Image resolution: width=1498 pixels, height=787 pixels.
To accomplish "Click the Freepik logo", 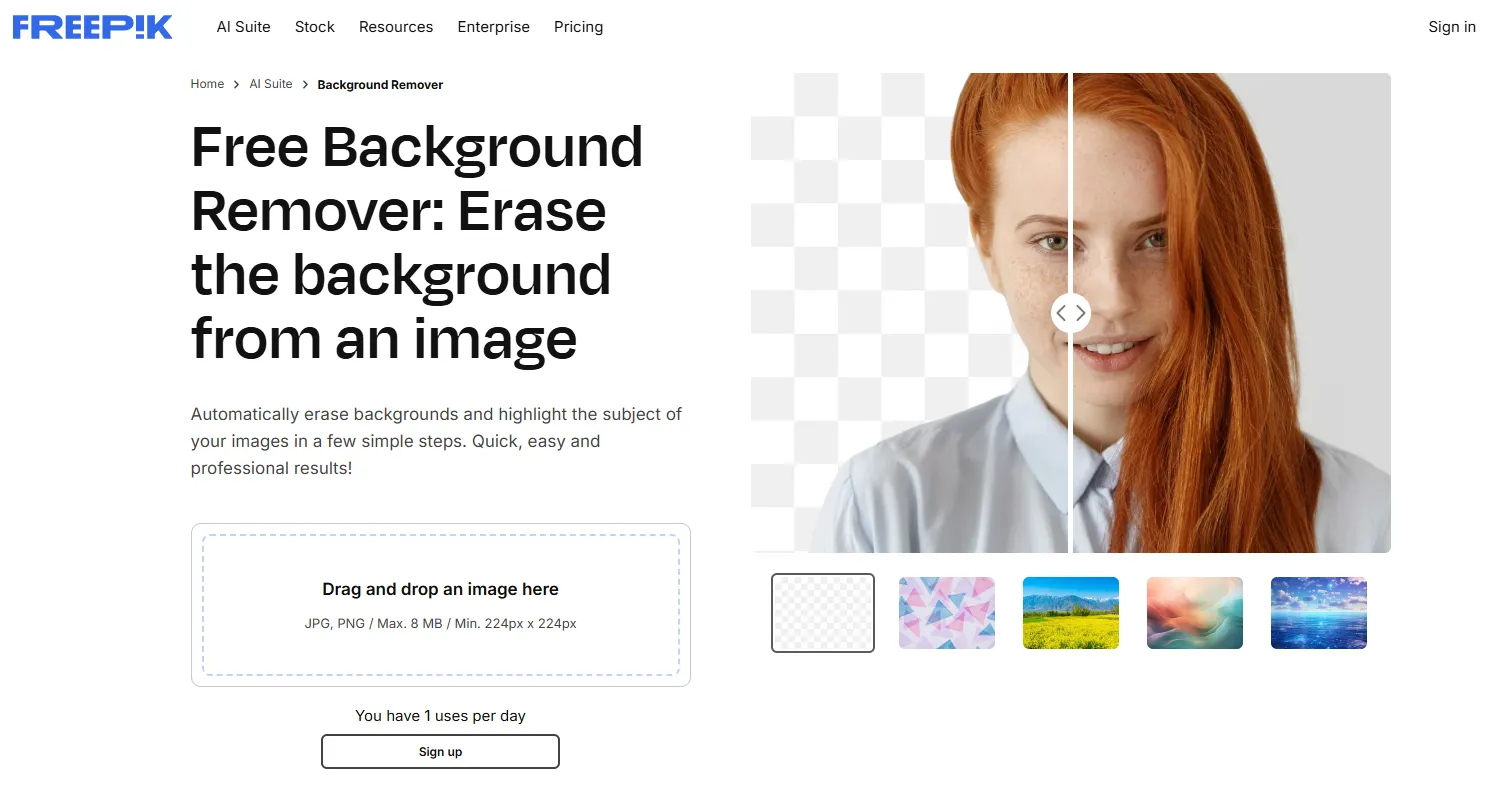I will point(92,27).
